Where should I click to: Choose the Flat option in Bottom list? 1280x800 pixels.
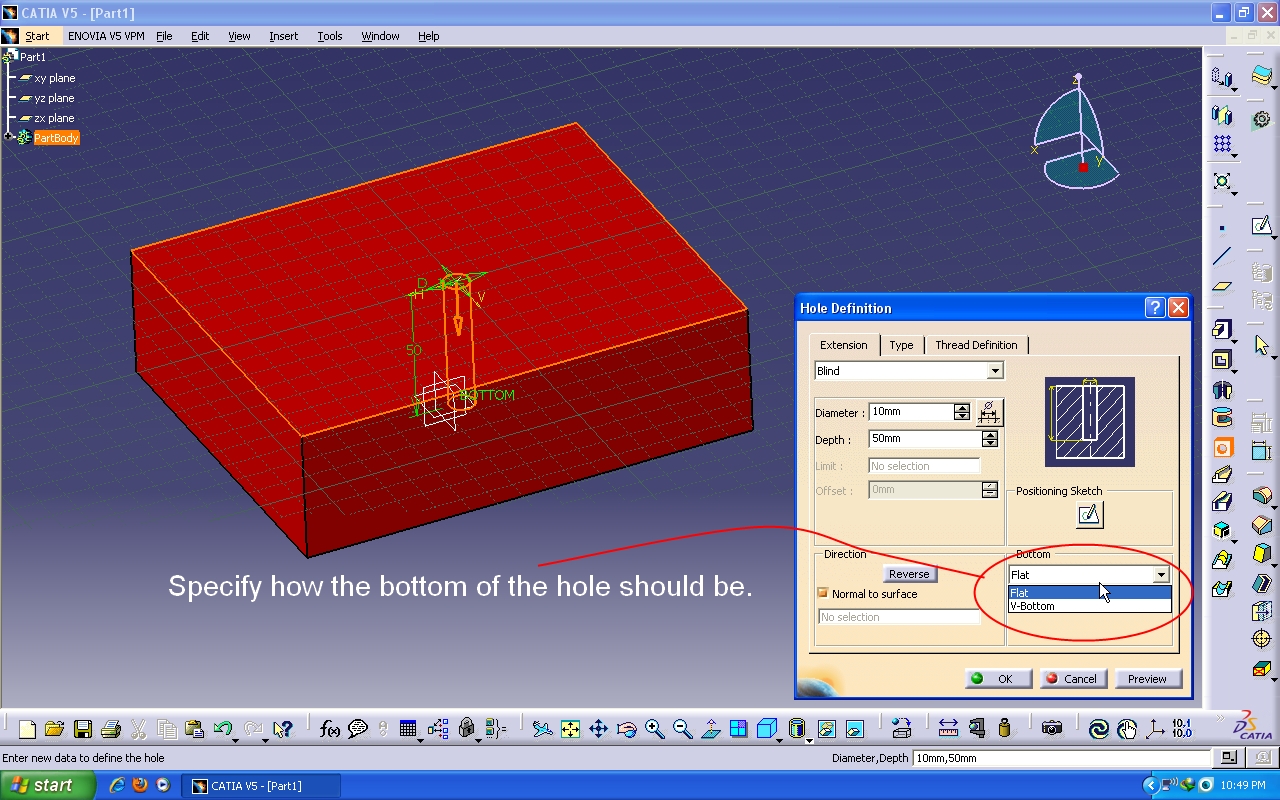[x=1090, y=593]
